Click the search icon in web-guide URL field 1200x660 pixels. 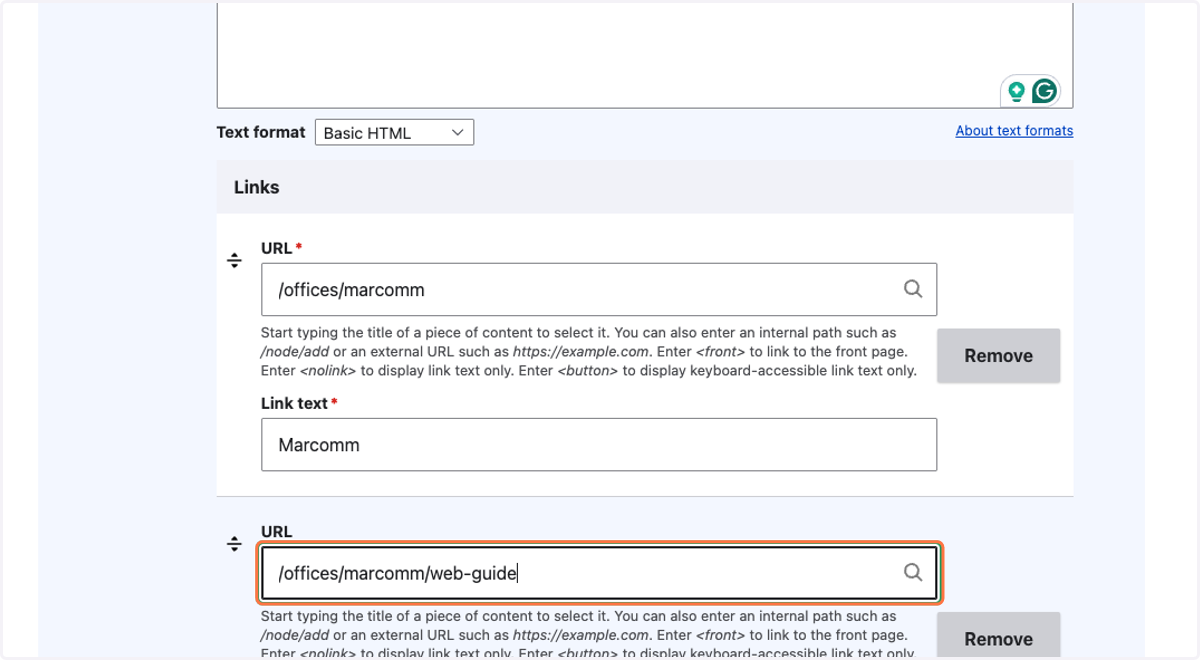tap(913, 573)
